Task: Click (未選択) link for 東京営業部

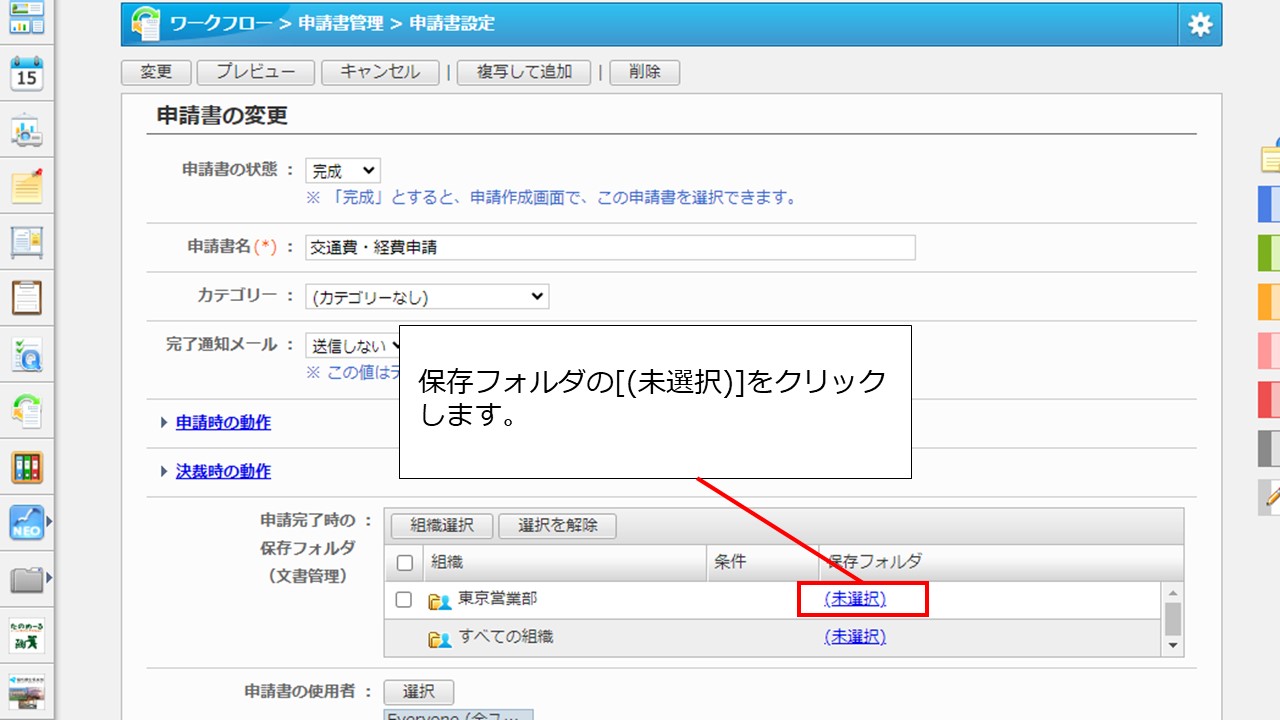Action: pos(855,599)
